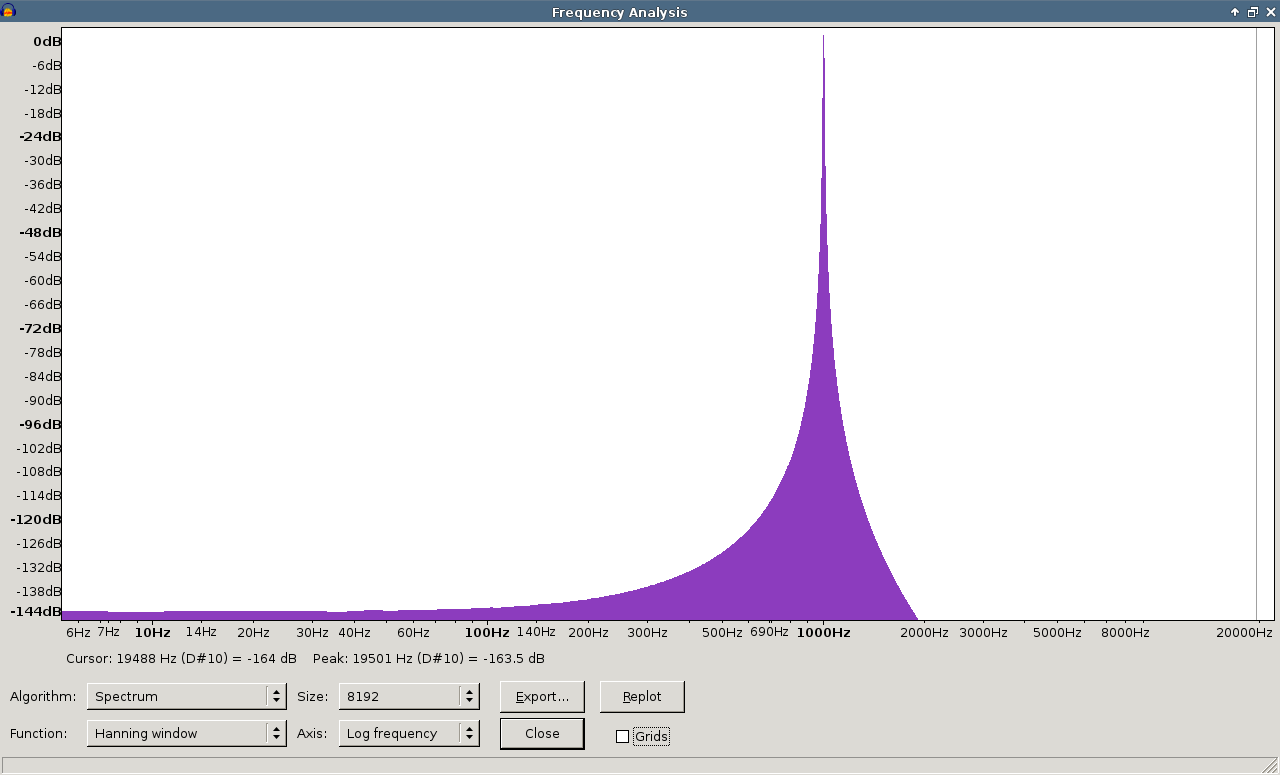The image size is (1280, 775).
Task: Click the restore window icon
Action: click(1252, 12)
